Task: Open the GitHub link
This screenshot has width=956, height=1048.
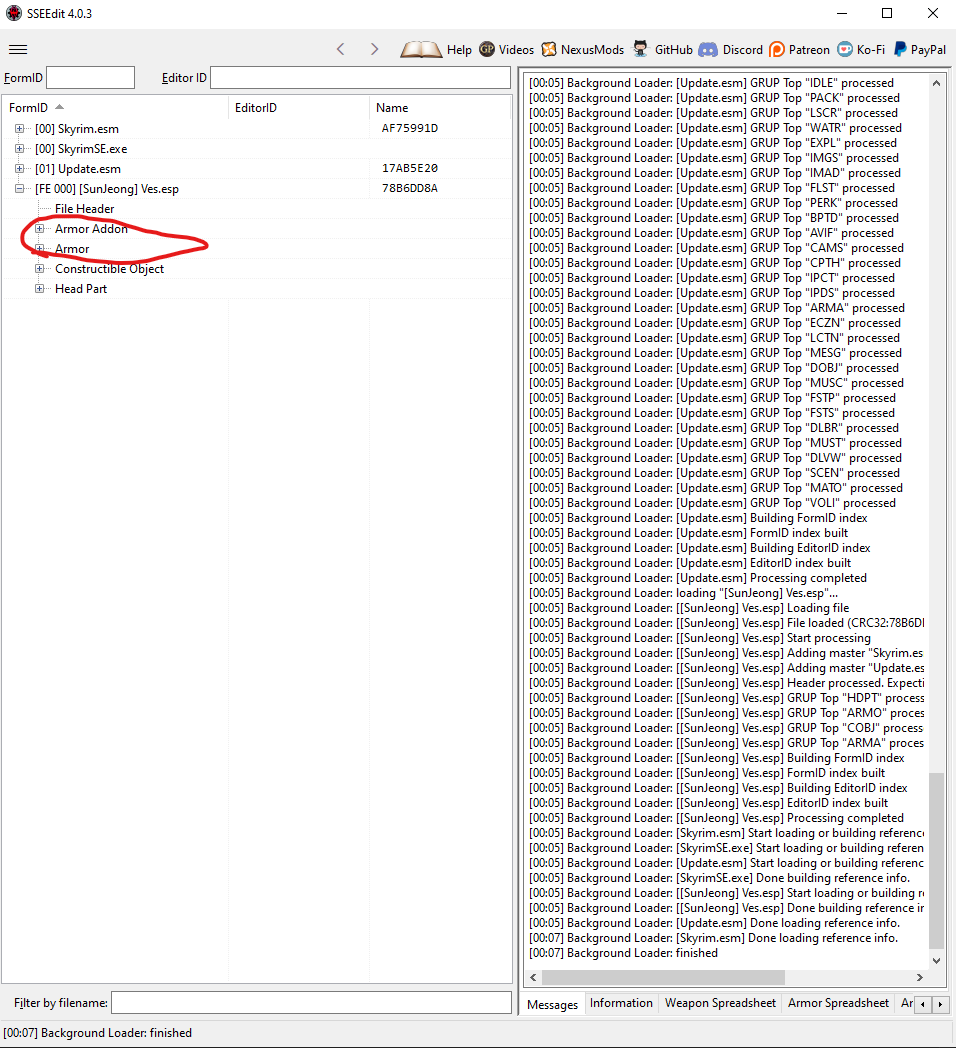Action: (x=673, y=49)
